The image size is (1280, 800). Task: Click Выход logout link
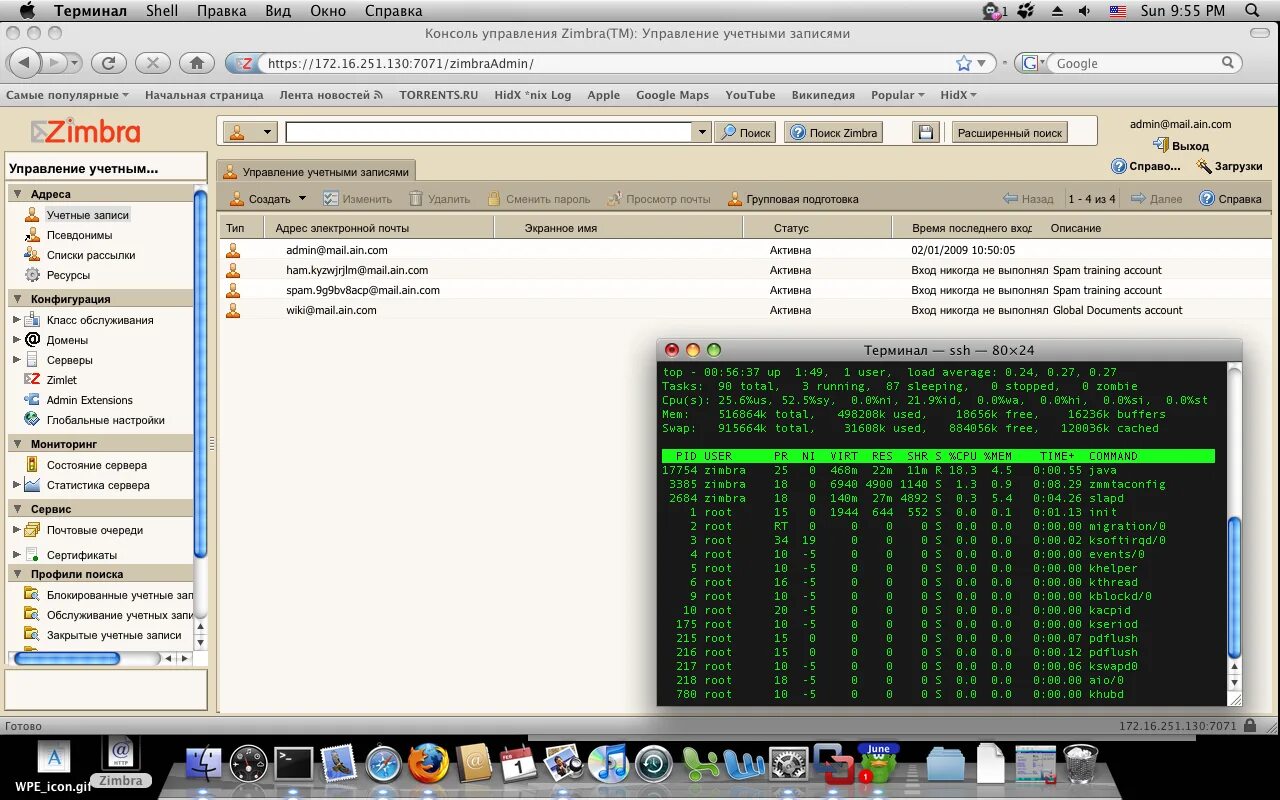(1181, 146)
